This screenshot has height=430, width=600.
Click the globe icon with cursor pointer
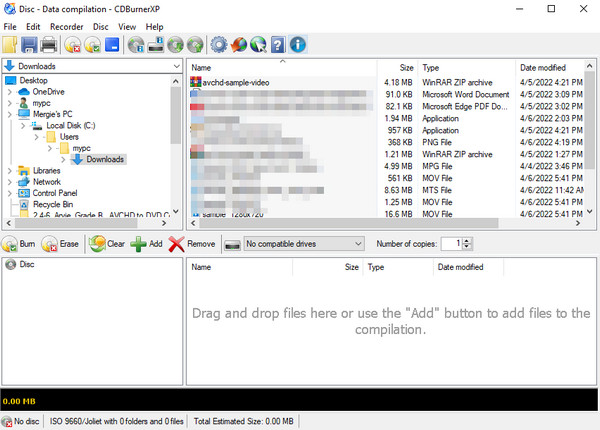(258, 45)
